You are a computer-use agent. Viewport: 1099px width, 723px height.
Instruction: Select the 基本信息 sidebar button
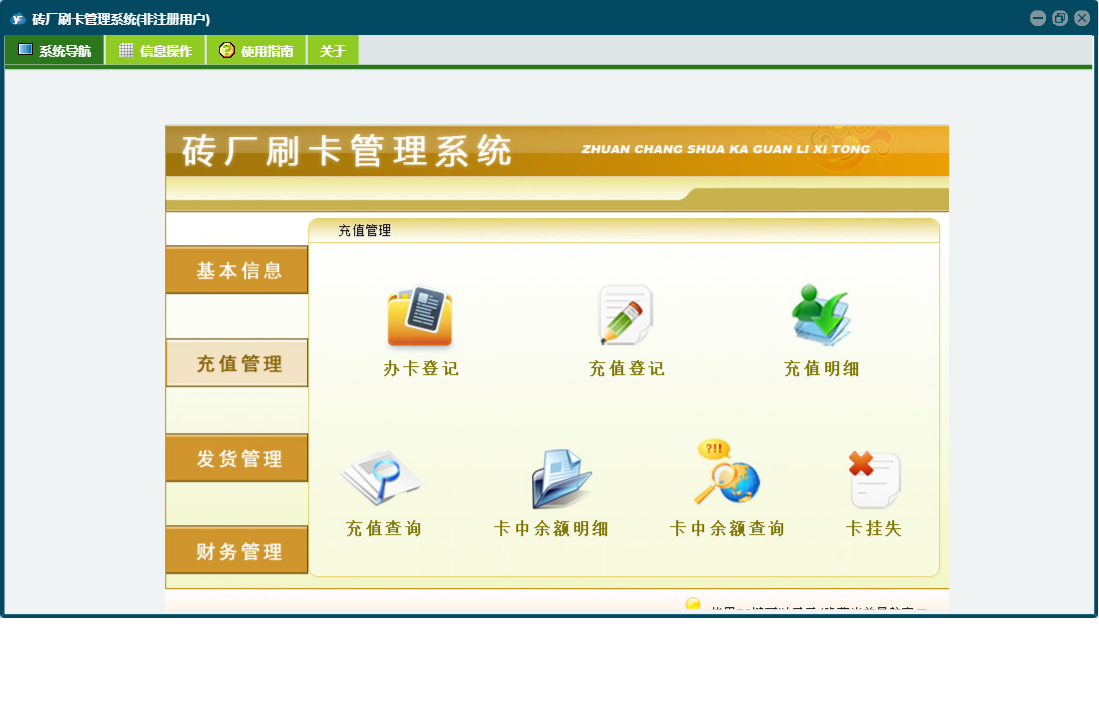pos(237,270)
